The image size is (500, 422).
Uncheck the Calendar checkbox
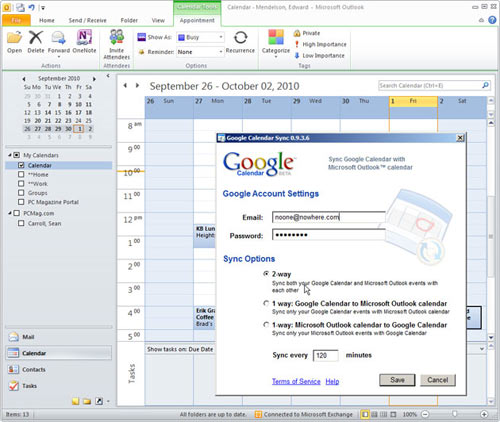click(x=21, y=165)
